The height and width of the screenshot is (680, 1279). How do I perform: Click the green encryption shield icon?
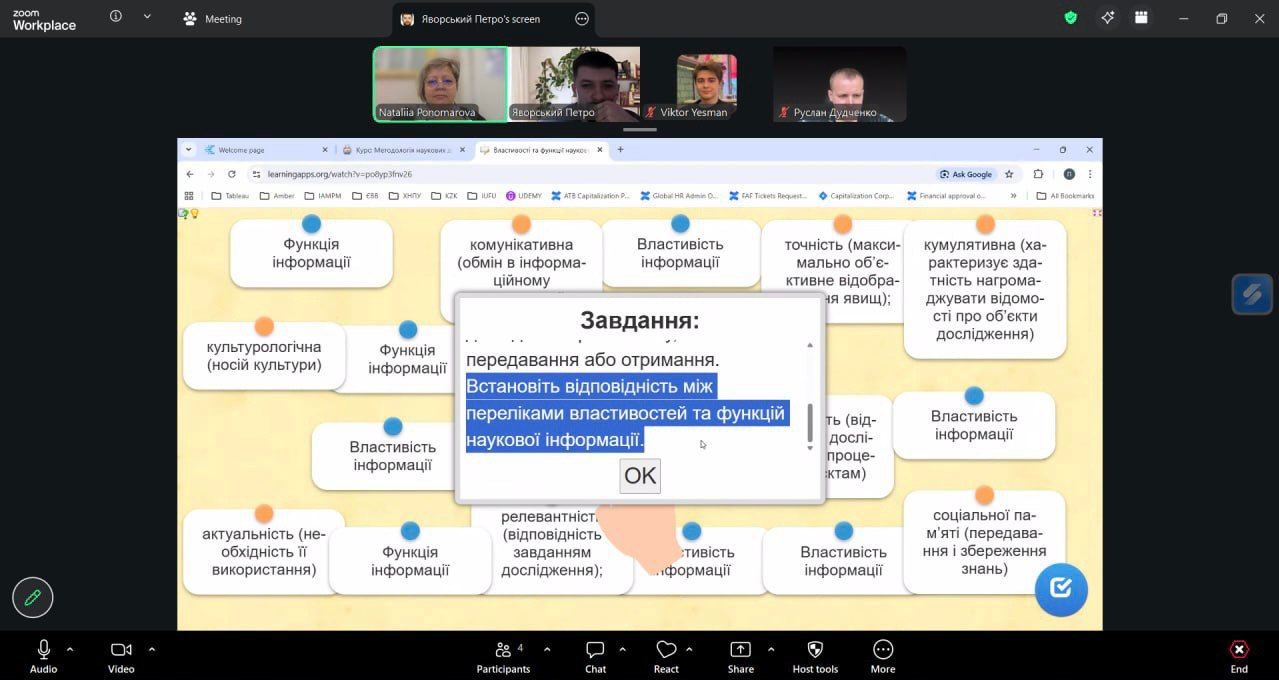[x=1070, y=18]
